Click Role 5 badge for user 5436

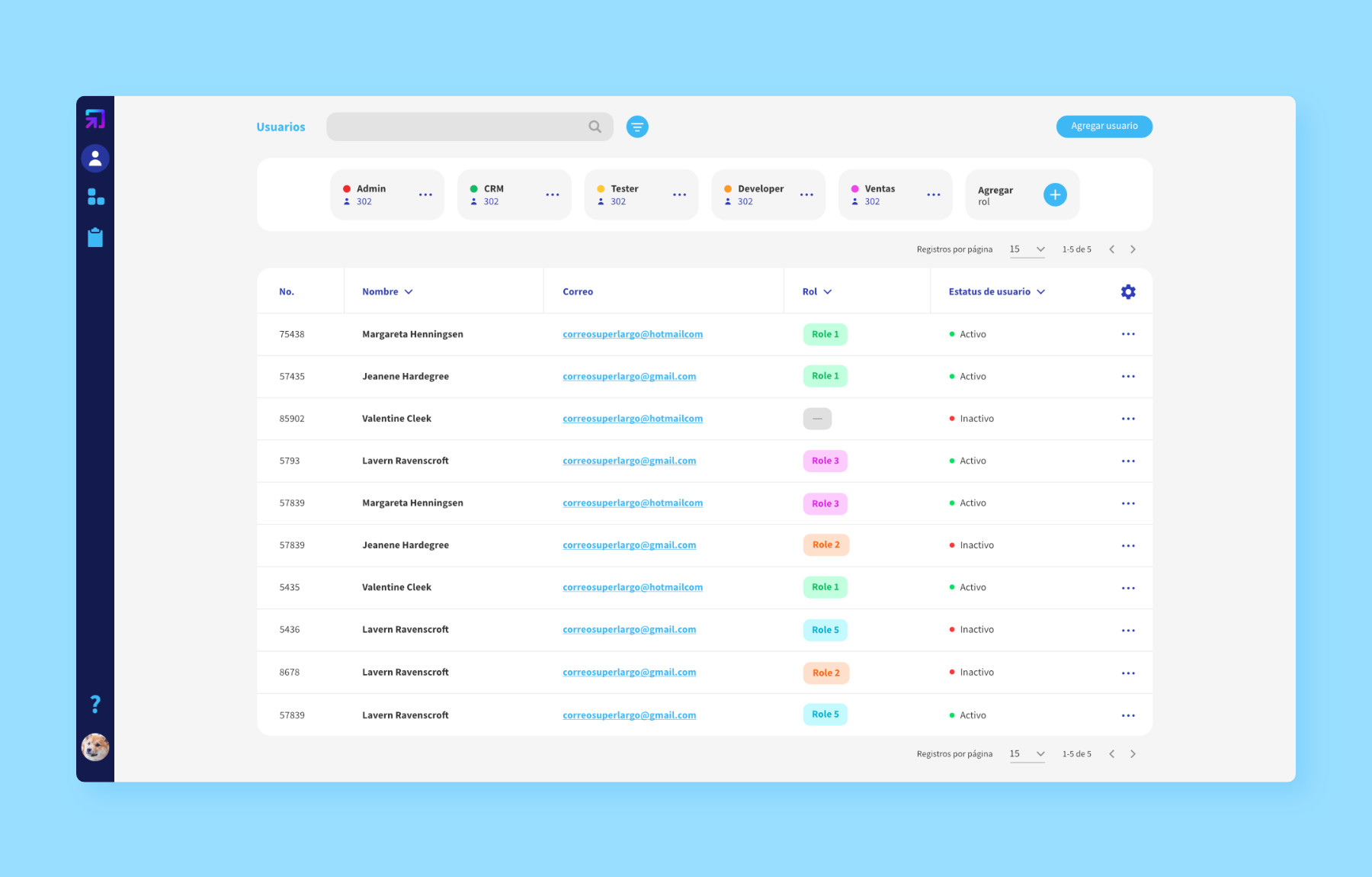click(x=825, y=630)
